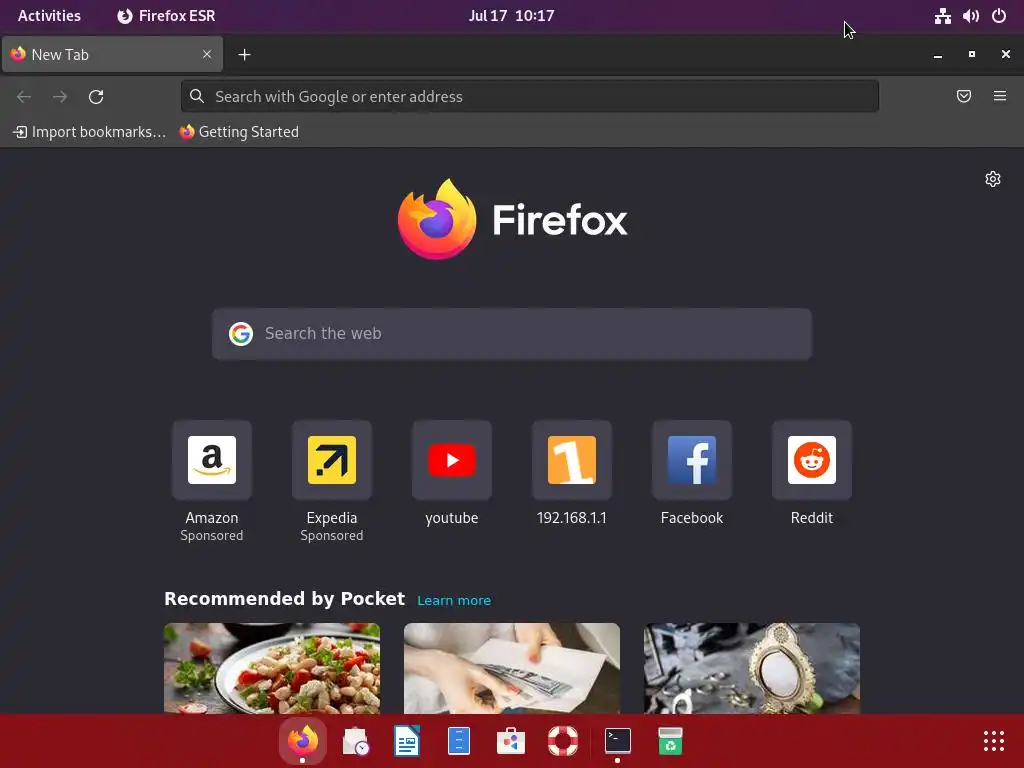Click the Activities overview button
The height and width of the screenshot is (768, 1024).
(x=50, y=16)
